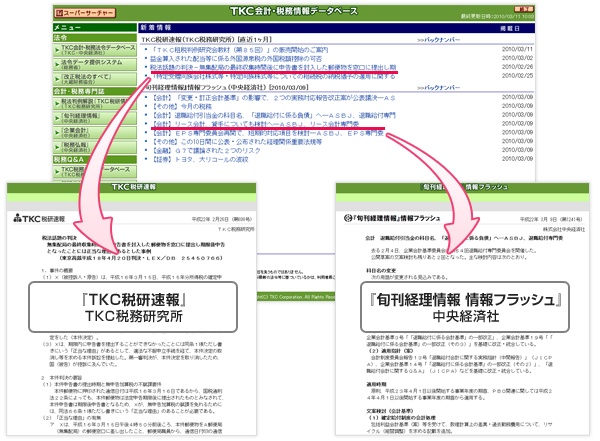Click the date 平成22年 2月26日 in left popup
The width and height of the screenshot is (600, 441).
210,219
